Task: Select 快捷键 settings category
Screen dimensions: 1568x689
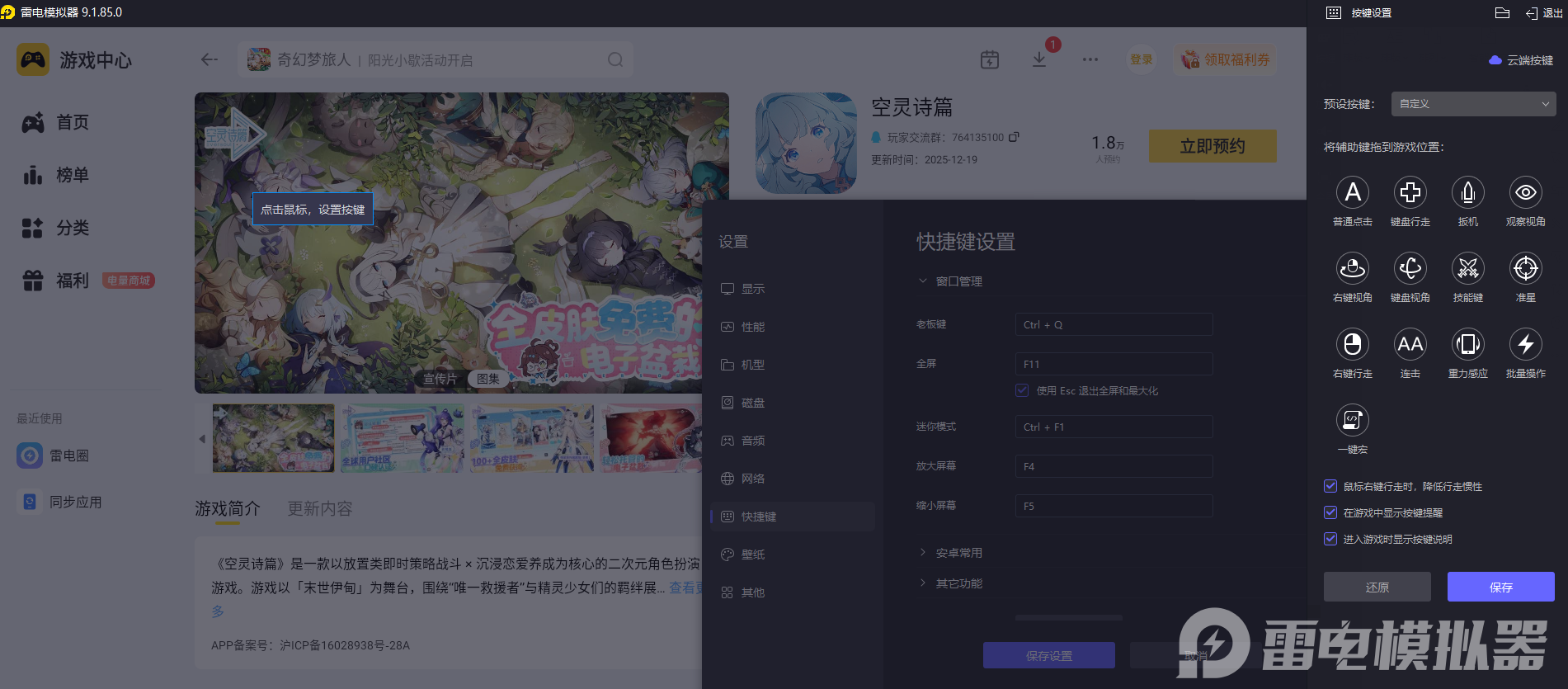Action: point(793,517)
